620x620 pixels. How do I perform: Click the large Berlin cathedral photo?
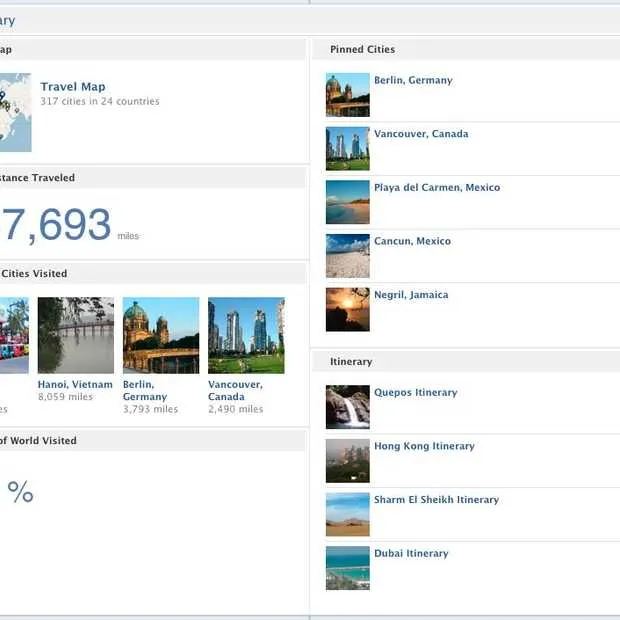(161, 335)
